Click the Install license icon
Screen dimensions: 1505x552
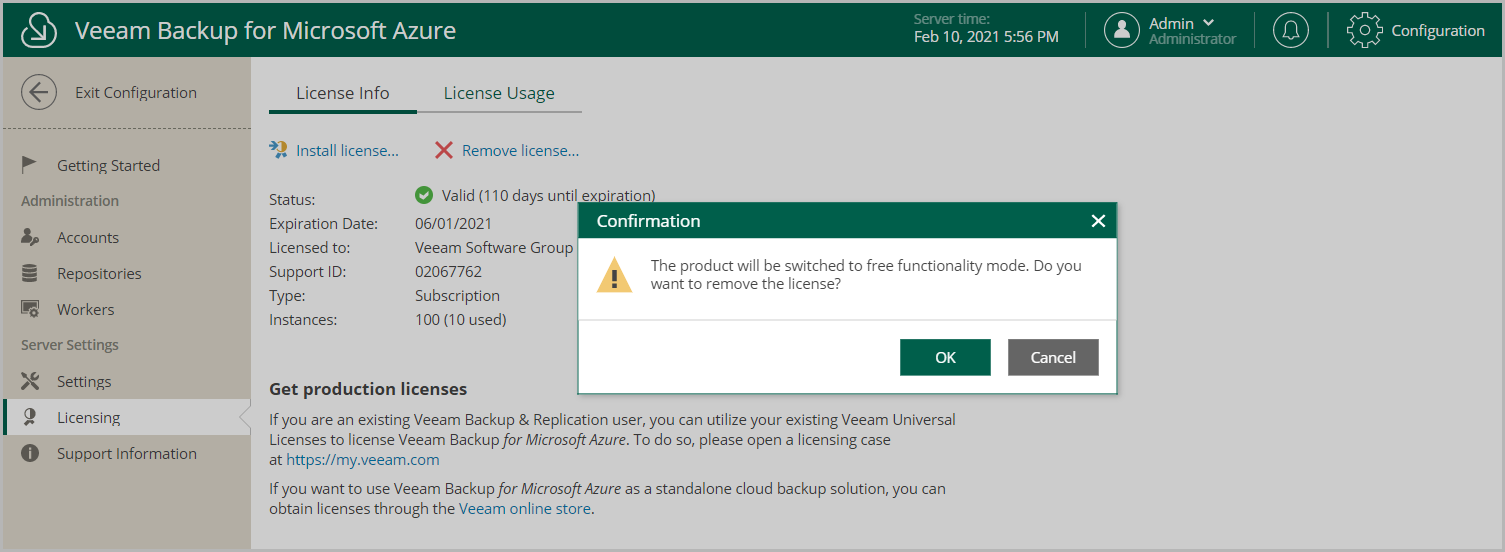click(279, 150)
